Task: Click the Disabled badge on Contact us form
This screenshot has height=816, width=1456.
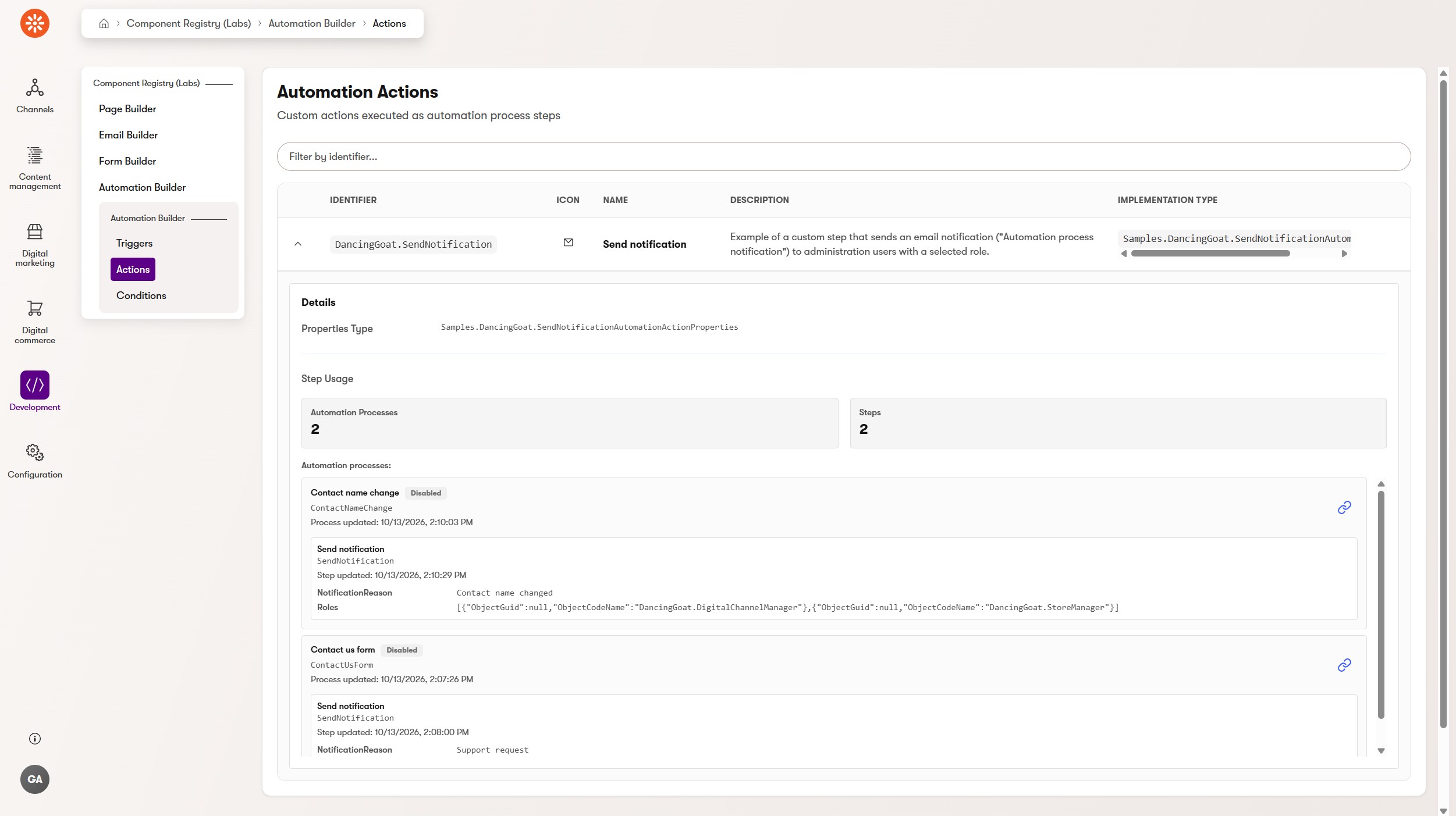Action: 402,650
